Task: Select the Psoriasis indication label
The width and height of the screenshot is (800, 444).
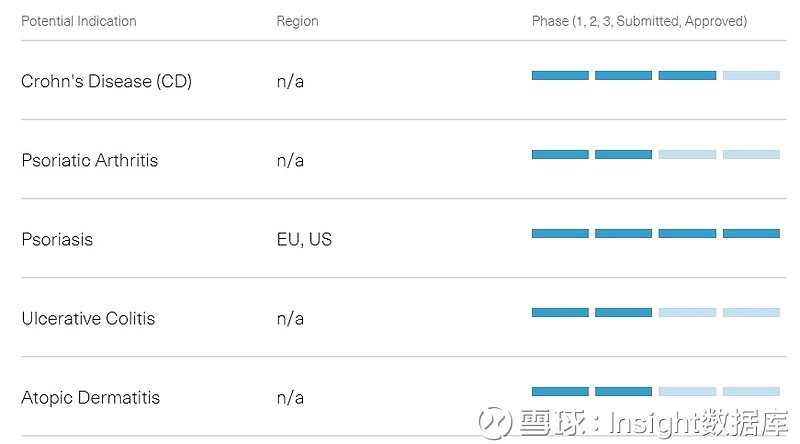Action: (57, 240)
